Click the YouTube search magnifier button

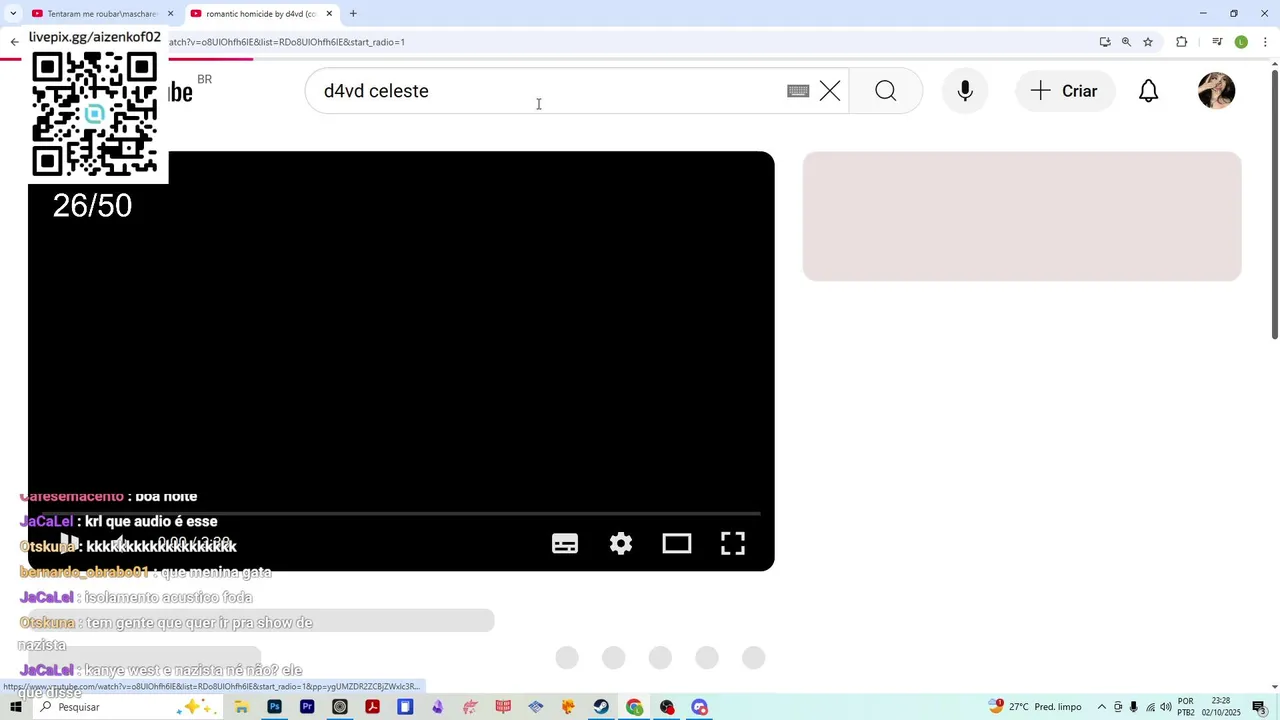[x=885, y=91]
